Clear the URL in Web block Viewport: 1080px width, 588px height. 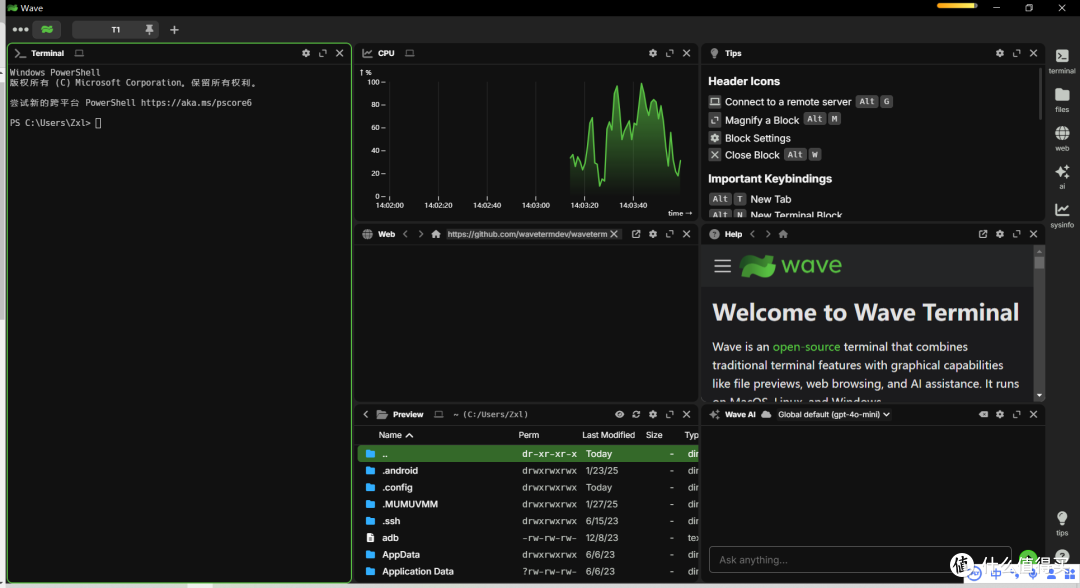[614, 234]
